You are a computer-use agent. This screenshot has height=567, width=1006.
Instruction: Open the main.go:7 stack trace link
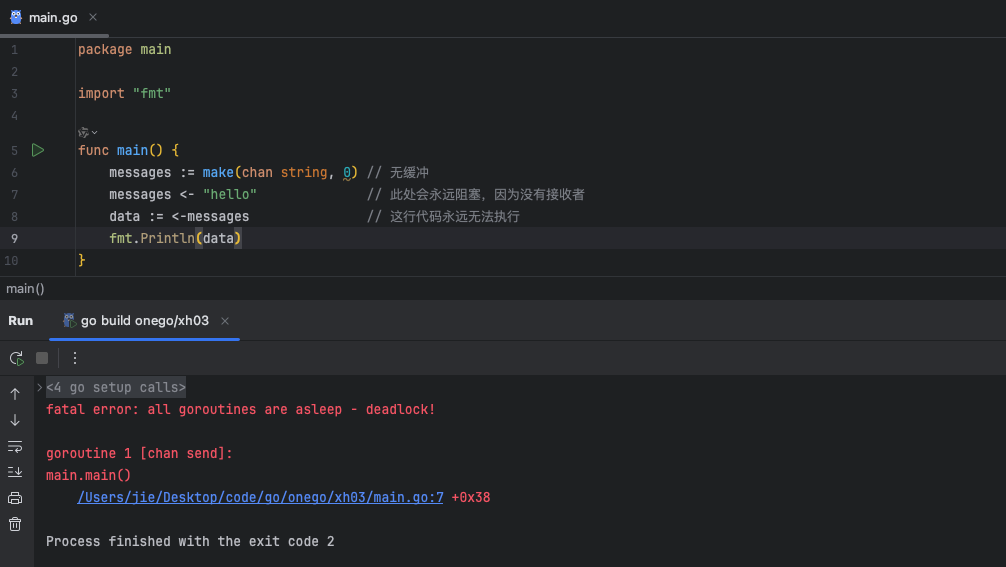pyautogui.click(x=260, y=497)
